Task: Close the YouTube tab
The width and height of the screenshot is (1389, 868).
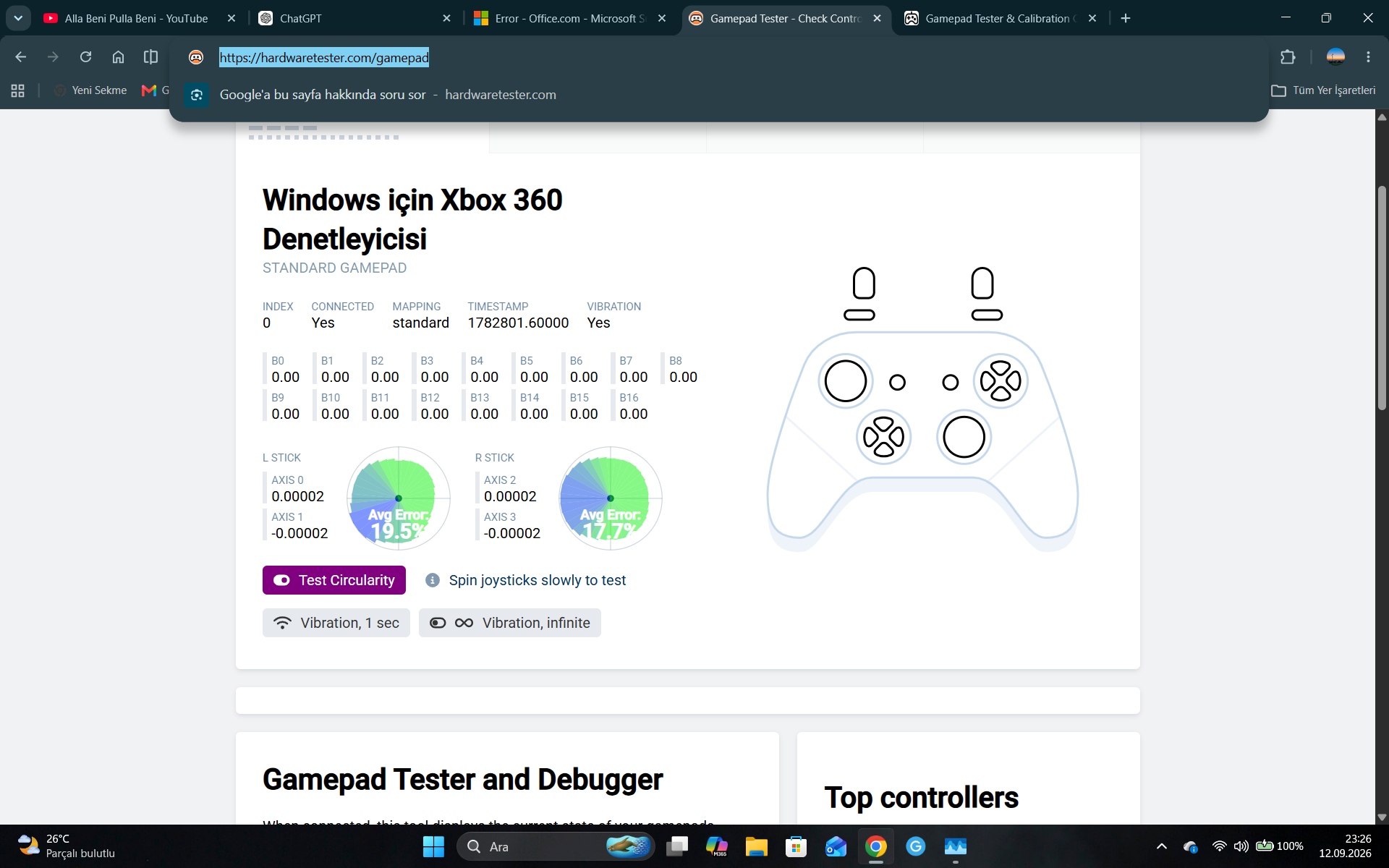Action: point(231,18)
